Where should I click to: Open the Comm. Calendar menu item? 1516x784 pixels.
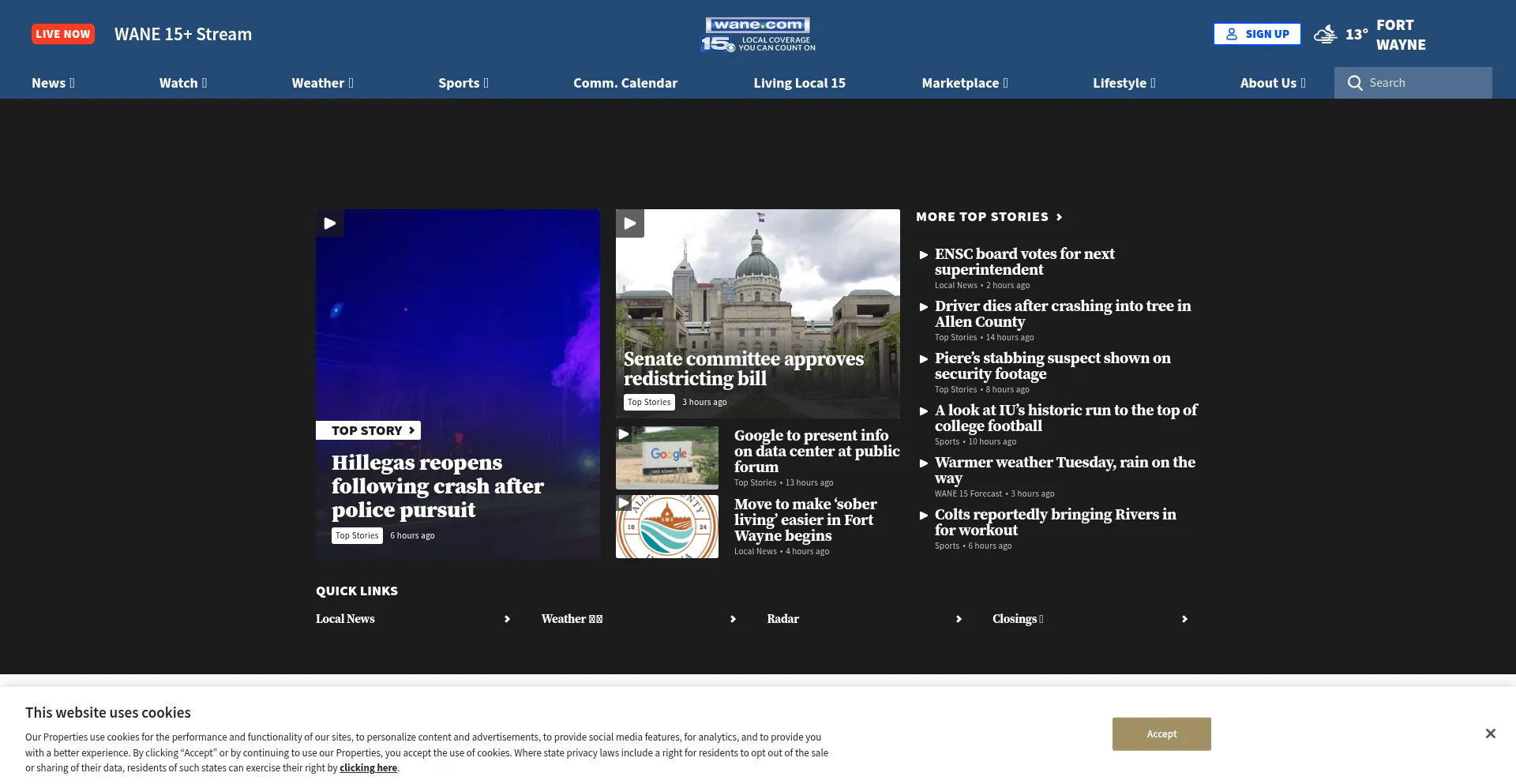click(x=625, y=83)
